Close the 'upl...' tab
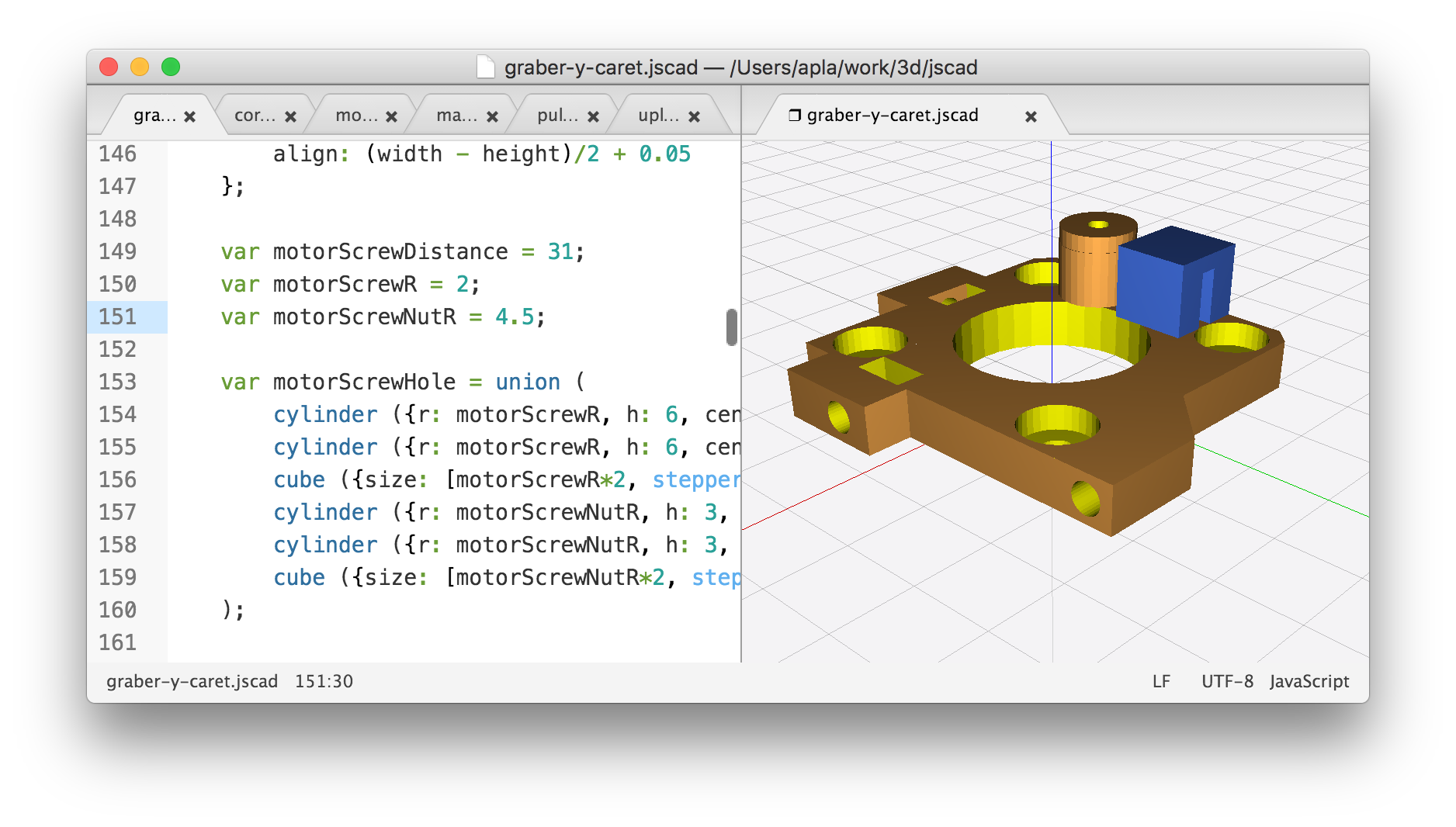 [x=695, y=116]
